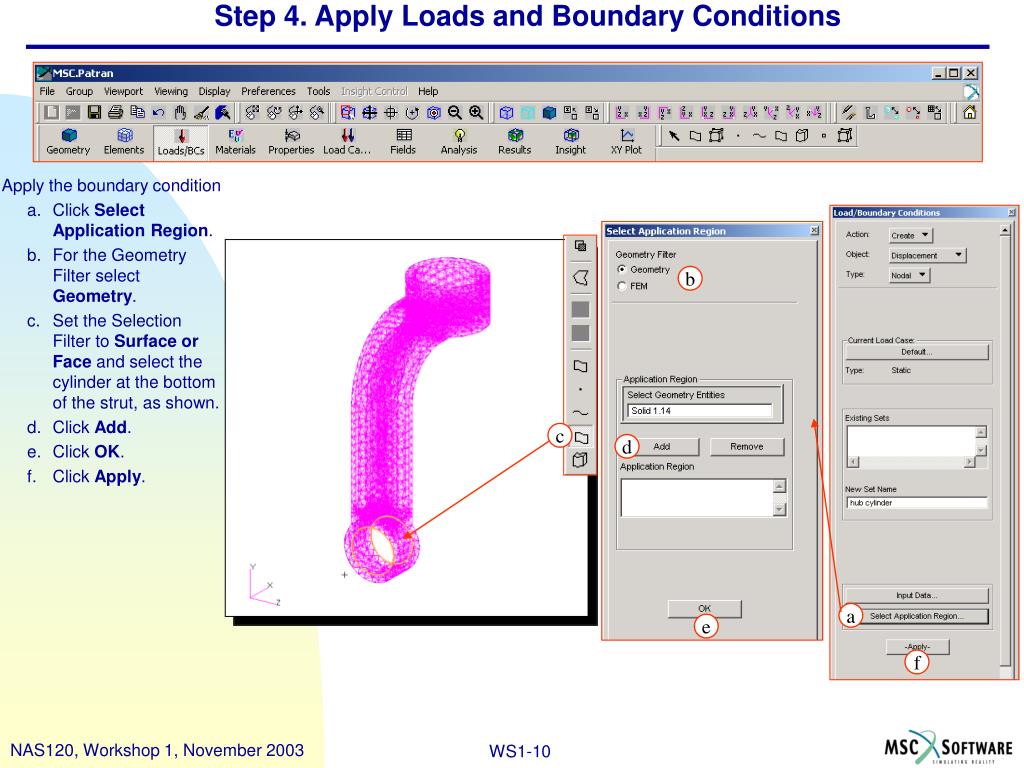Click OK in Select Application Region

[x=704, y=609]
